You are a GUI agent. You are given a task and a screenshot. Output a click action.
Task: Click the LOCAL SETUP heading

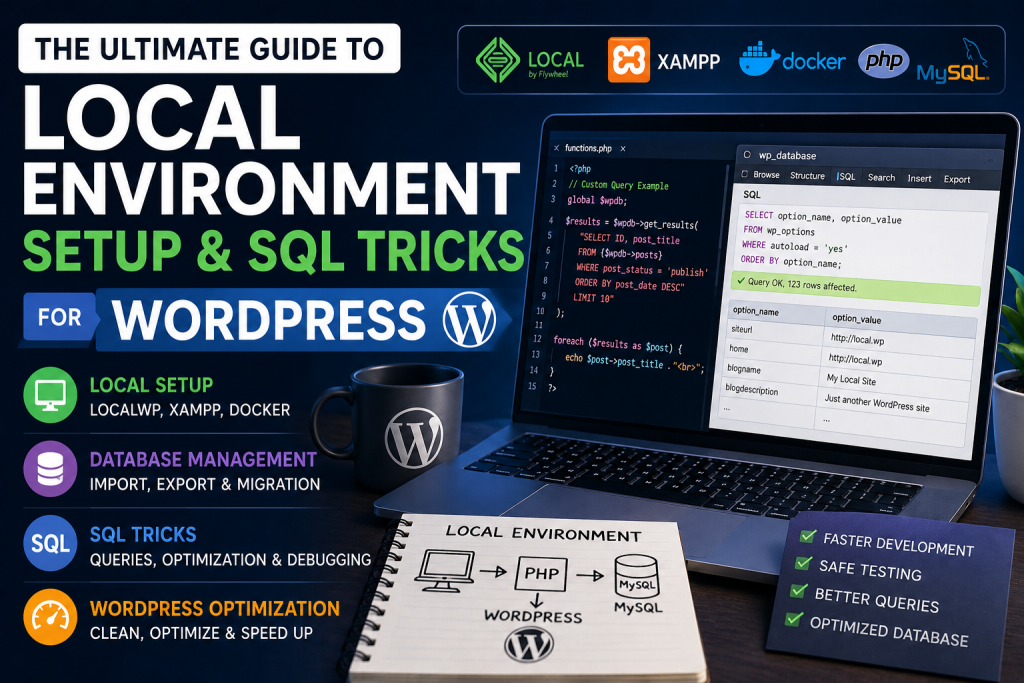tap(152, 385)
